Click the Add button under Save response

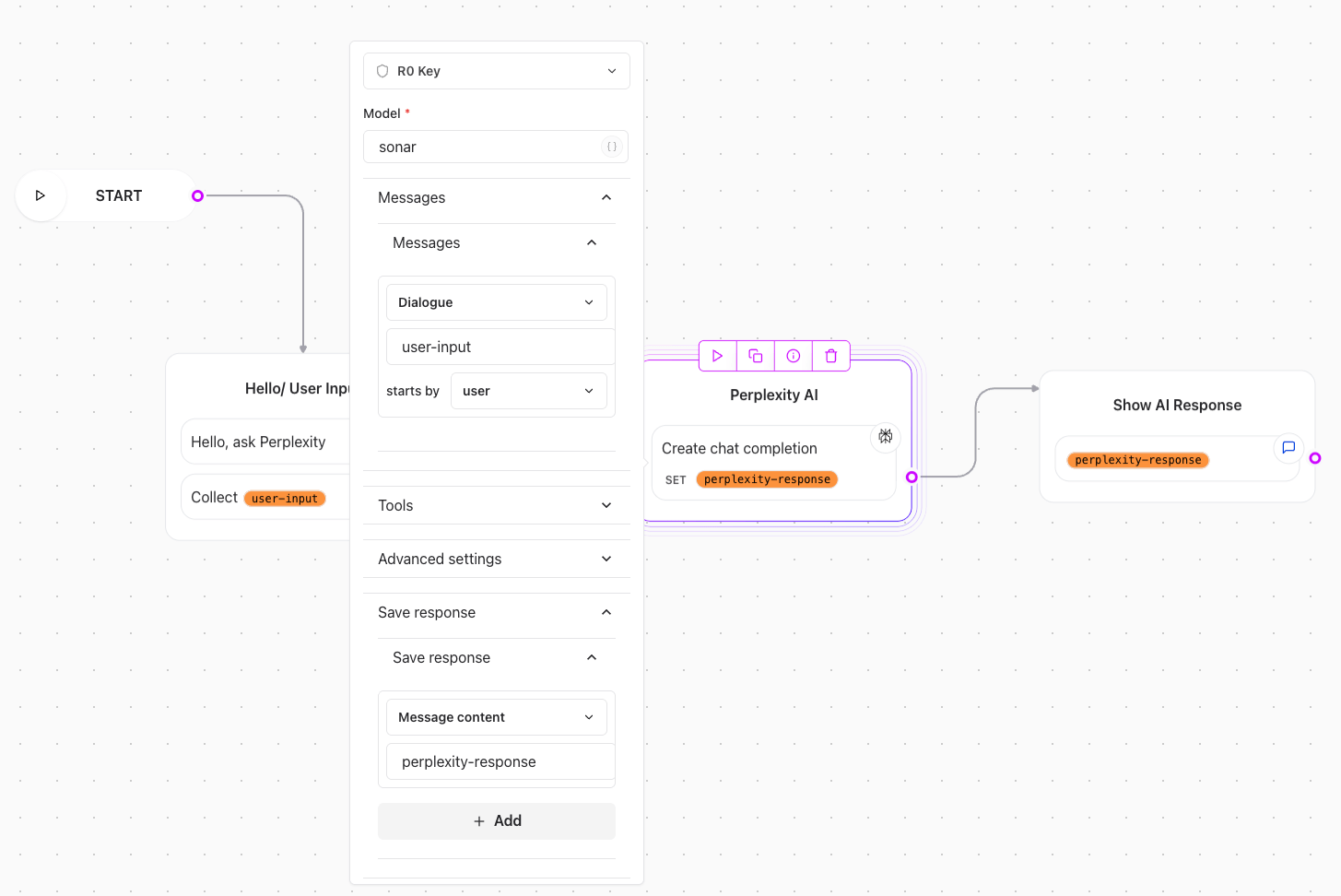coord(497,821)
